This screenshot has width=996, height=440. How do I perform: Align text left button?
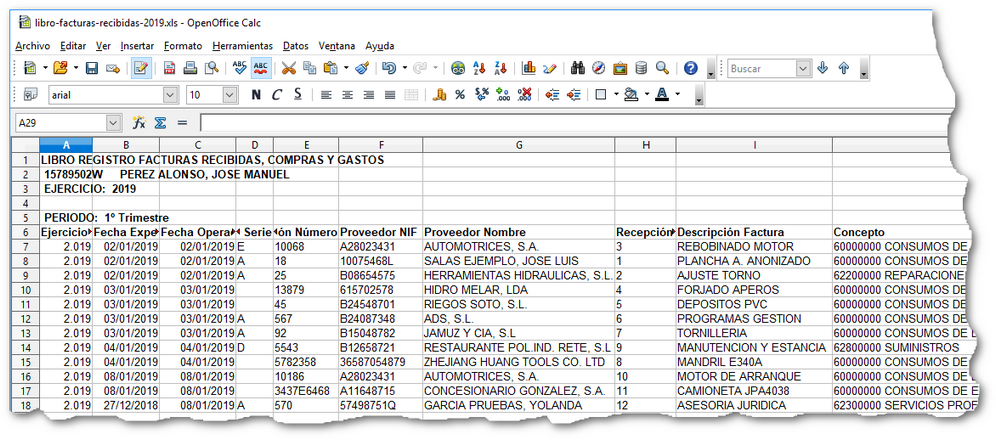pos(326,95)
